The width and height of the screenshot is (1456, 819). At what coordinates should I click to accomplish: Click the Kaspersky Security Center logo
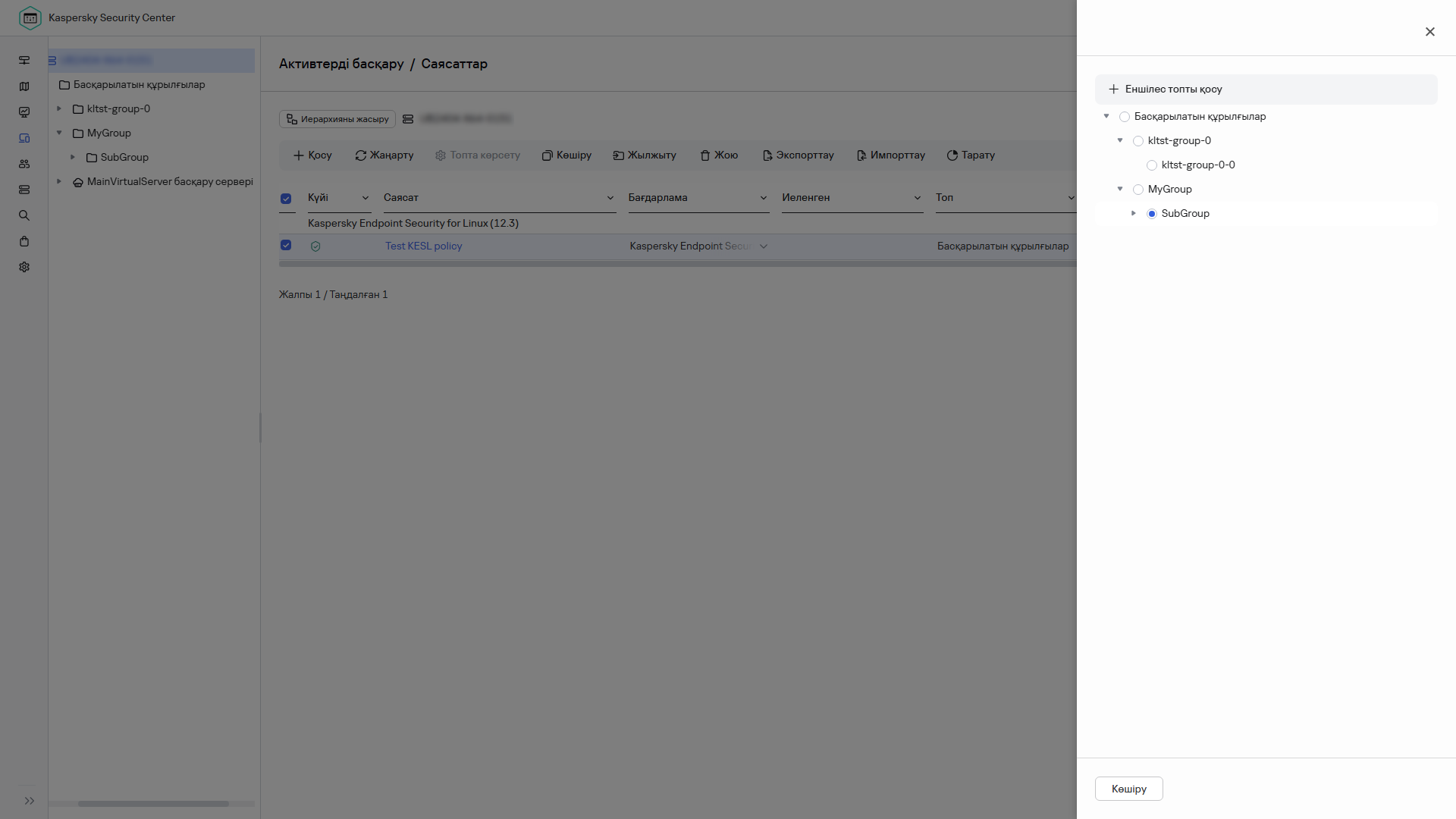pos(30,17)
